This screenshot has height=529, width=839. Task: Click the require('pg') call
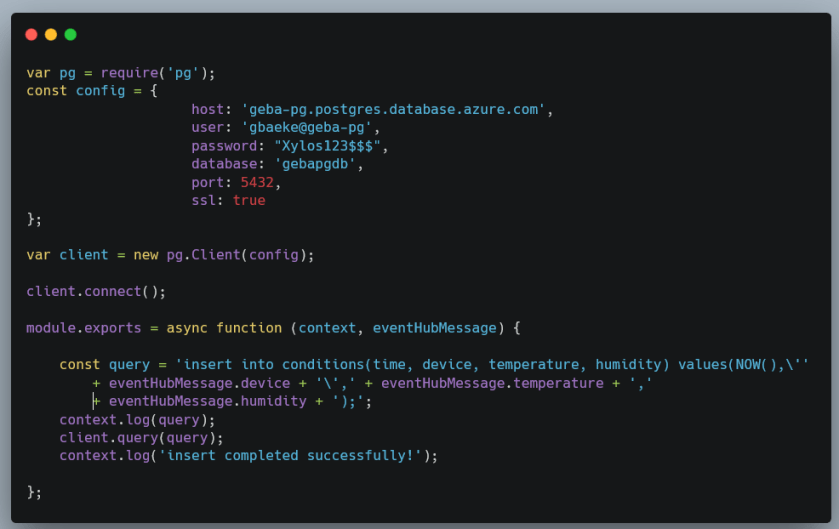coord(158,73)
